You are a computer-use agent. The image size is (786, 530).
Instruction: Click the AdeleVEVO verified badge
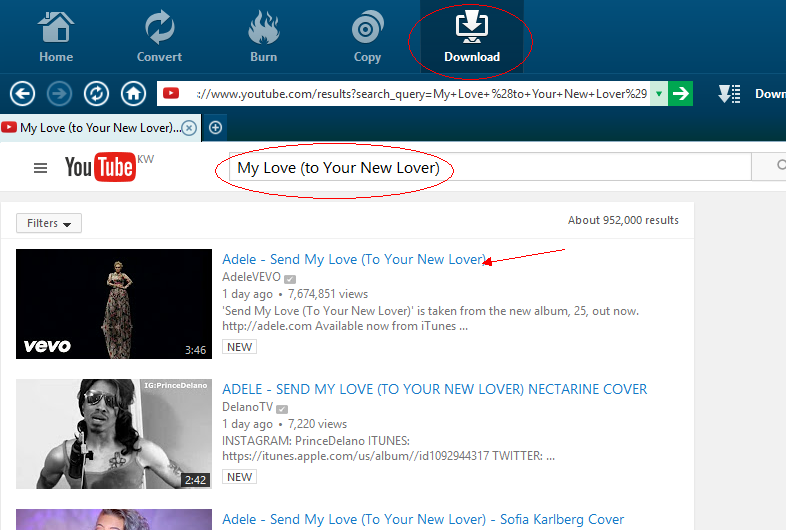pos(290,279)
